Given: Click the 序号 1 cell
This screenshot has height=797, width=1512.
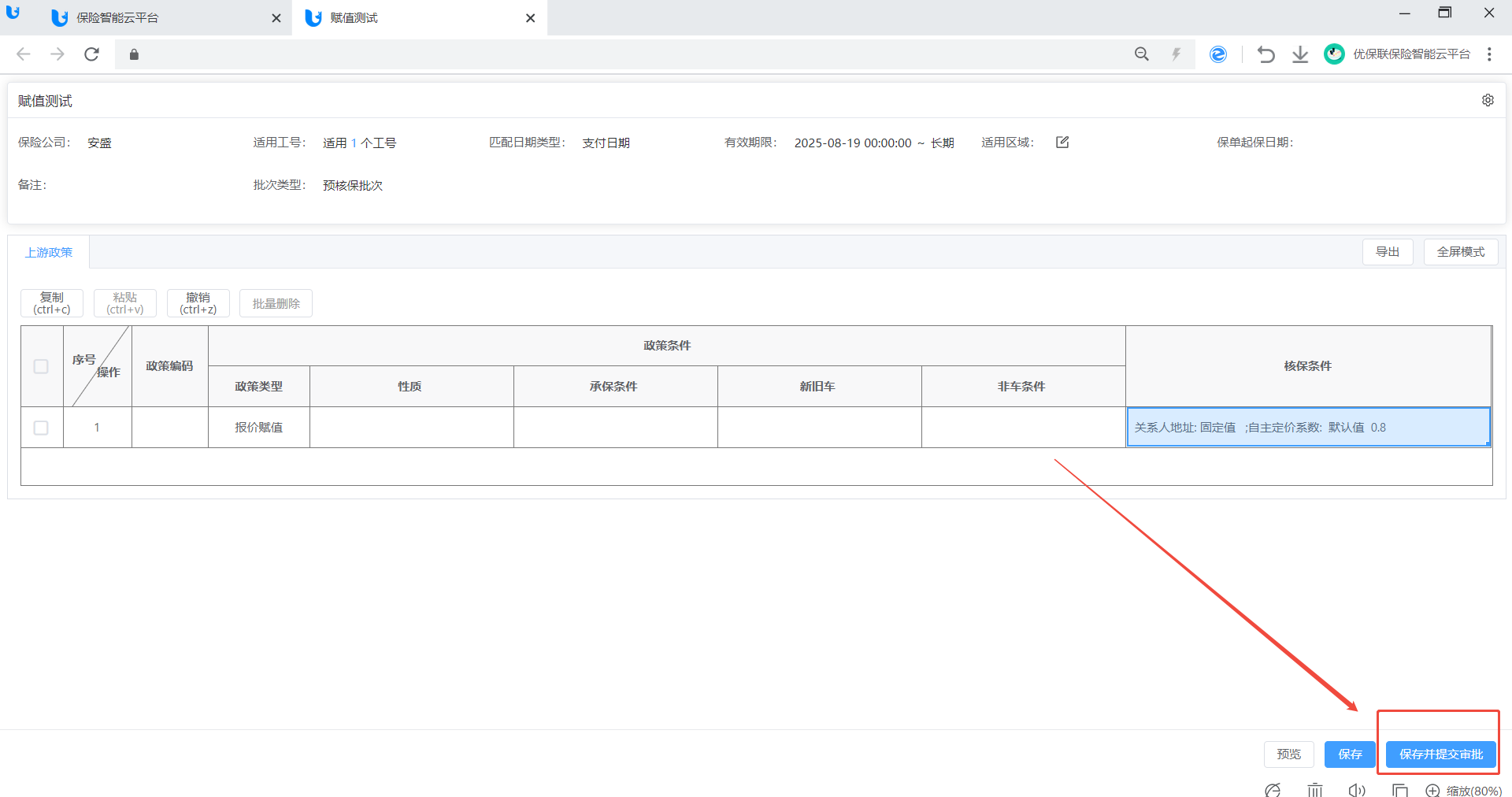Looking at the screenshot, I should (98, 428).
